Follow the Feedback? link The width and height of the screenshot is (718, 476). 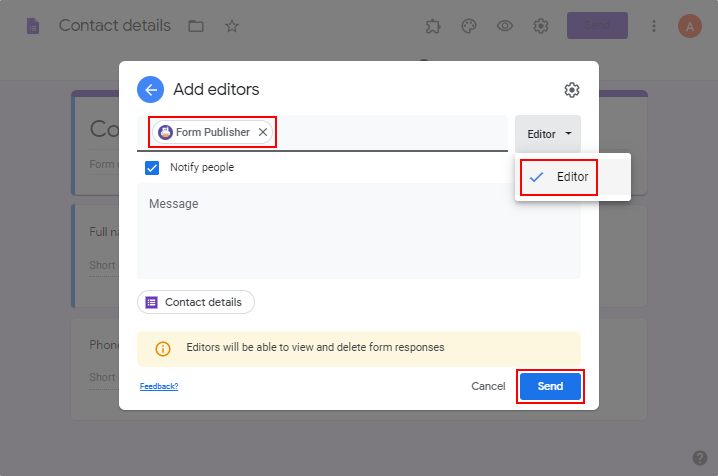(159, 386)
